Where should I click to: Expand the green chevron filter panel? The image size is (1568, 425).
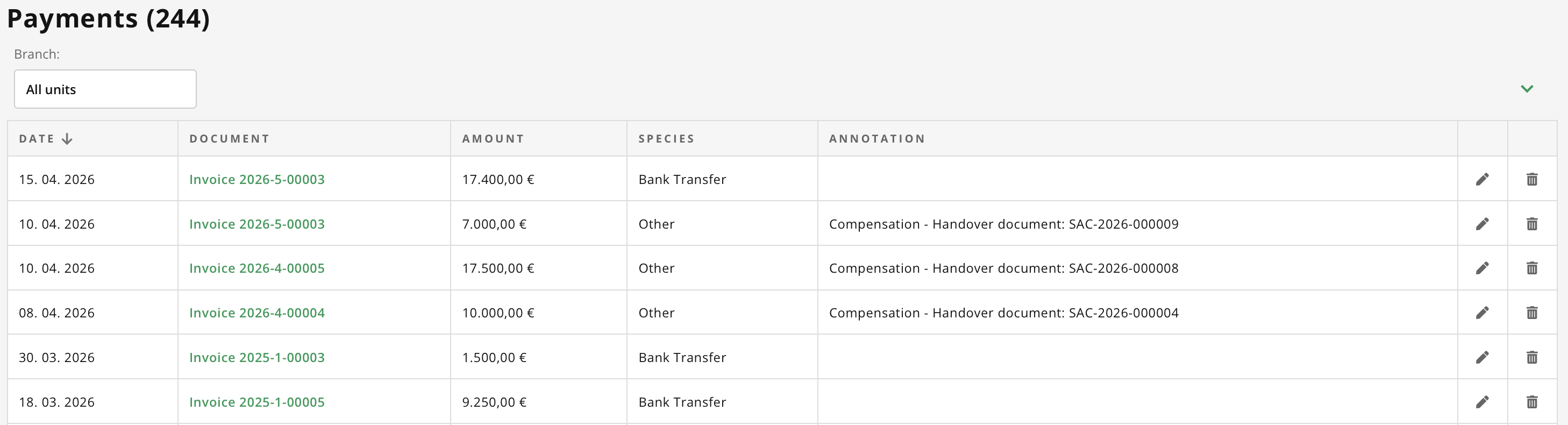[x=1527, y=89]
